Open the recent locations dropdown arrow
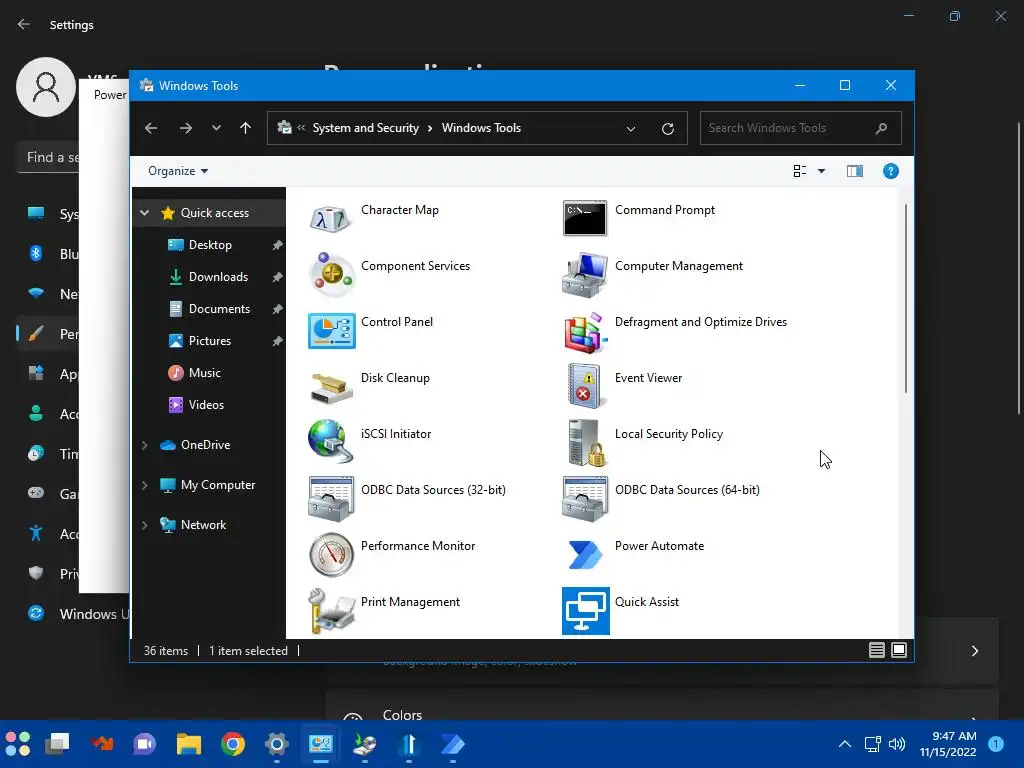Screen dimensions: 1024x768 [216, 128]
